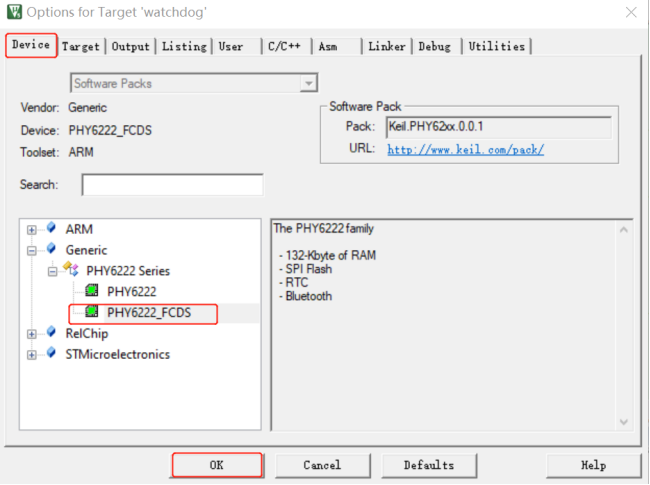Switch to the Listing tab
This screenshot has height=485, width=650.
184,46
